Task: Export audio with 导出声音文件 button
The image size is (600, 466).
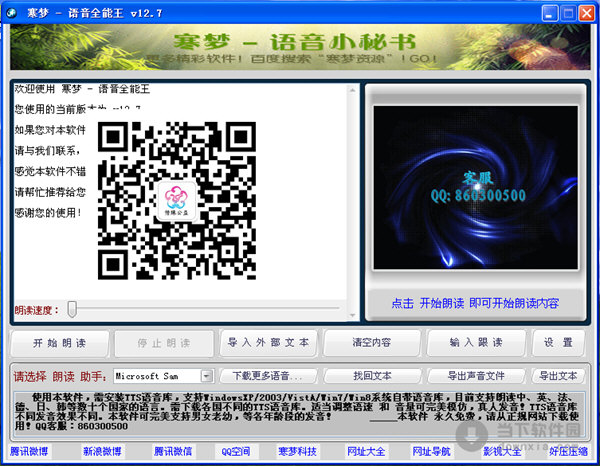Action: (476, 376)
